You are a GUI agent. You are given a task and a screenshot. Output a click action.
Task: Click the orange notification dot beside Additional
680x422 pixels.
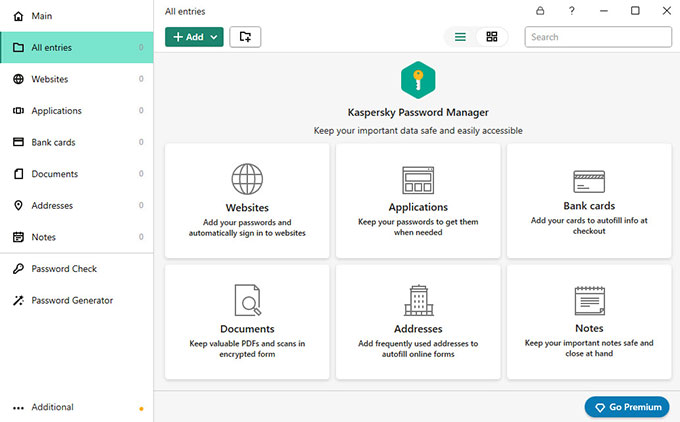141,409
